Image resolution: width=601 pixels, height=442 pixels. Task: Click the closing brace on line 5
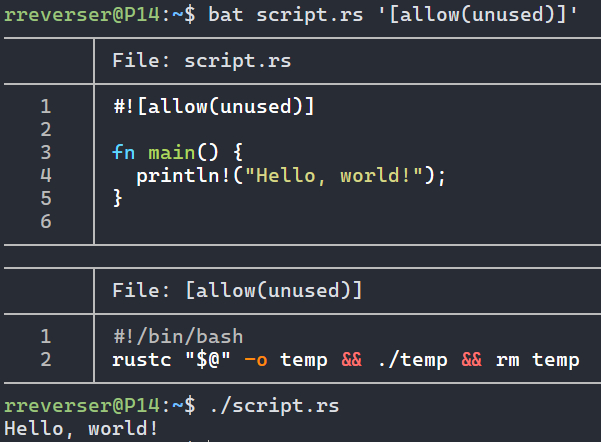[x=118, y=198]
